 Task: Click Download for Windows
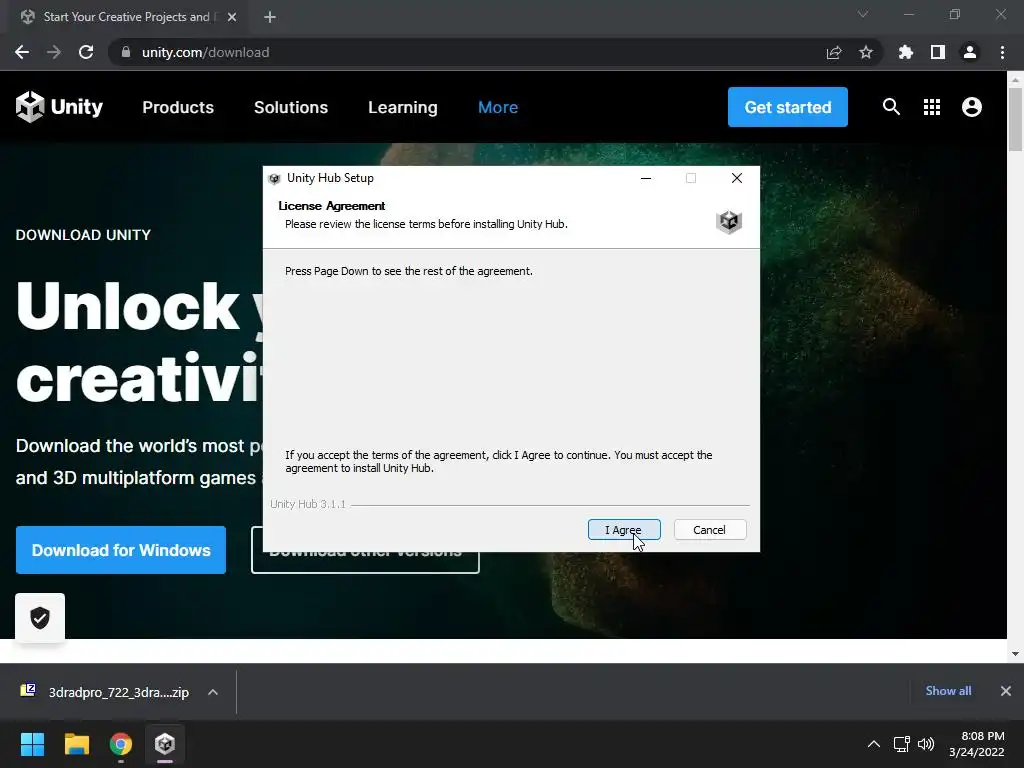[121, 550]
